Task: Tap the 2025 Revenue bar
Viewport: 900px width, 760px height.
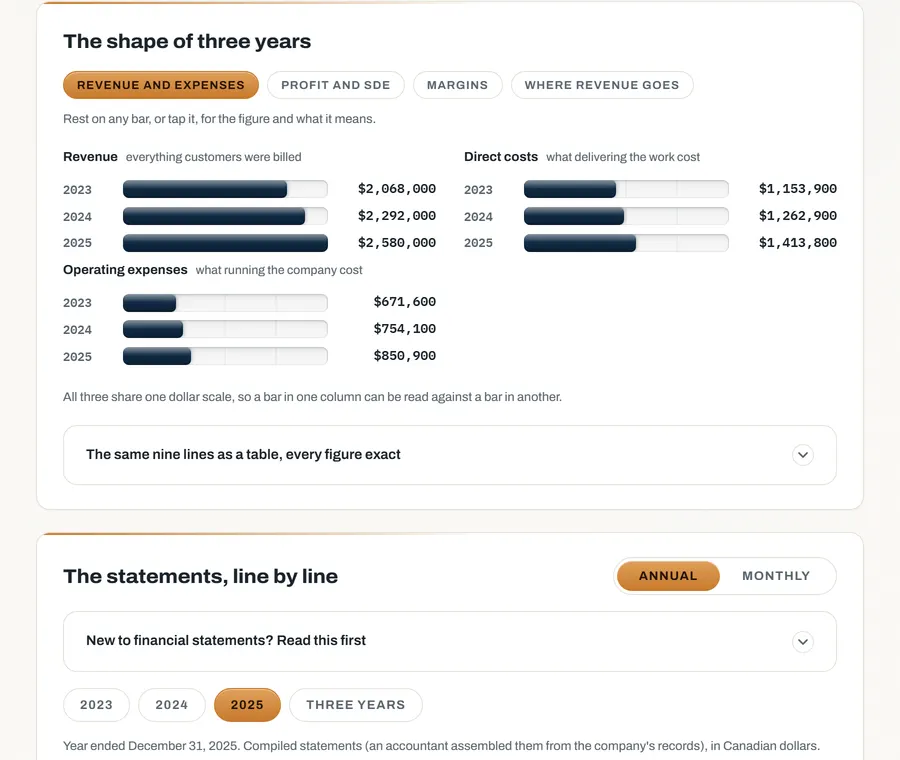Action: point(225,243)
